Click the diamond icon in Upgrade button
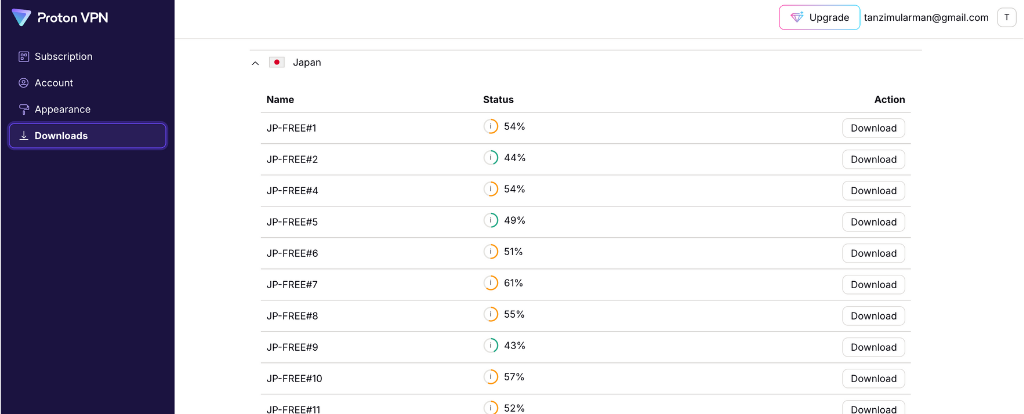1024x414 pixels. click(797, 18)
